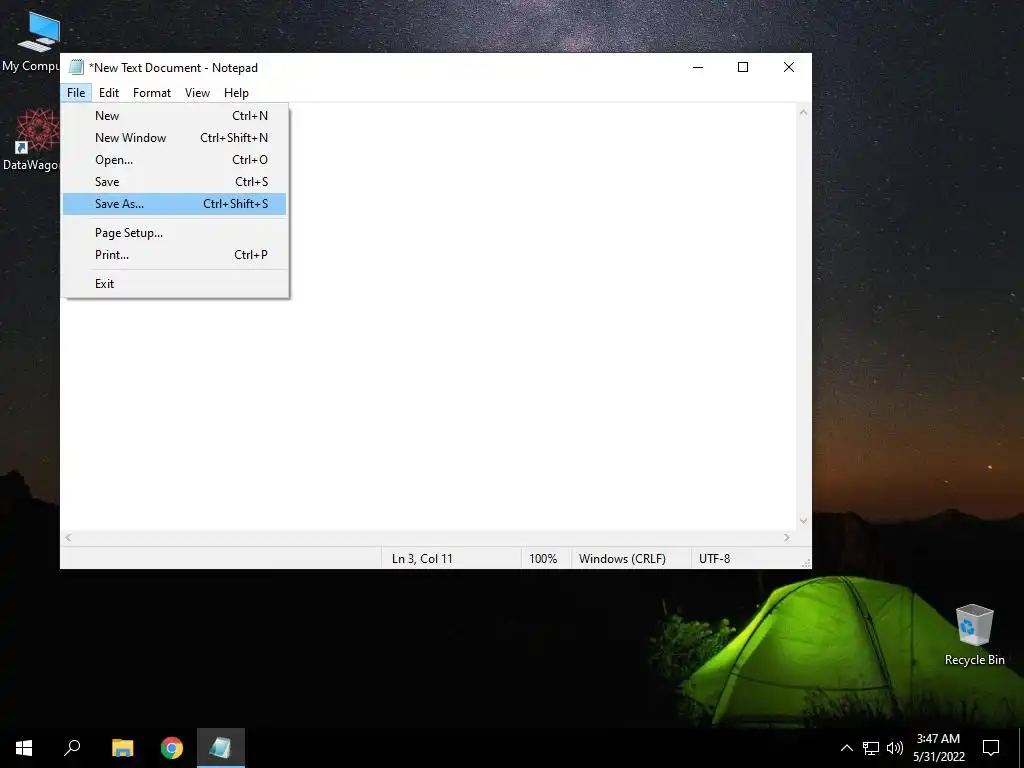Click Notepad taskbar button
This screenshot has width=1024, height=768.
click(x=221, y=748)
